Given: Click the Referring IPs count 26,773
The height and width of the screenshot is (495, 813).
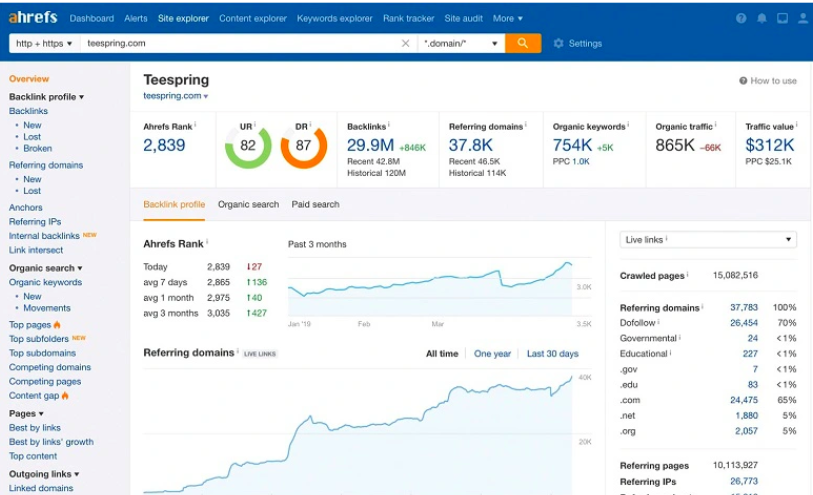Looking at the screenshot, I should pos(744,482).
